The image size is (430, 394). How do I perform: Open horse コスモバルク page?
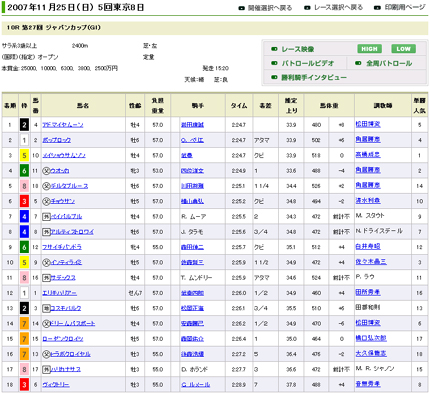(x=66, y=308)
